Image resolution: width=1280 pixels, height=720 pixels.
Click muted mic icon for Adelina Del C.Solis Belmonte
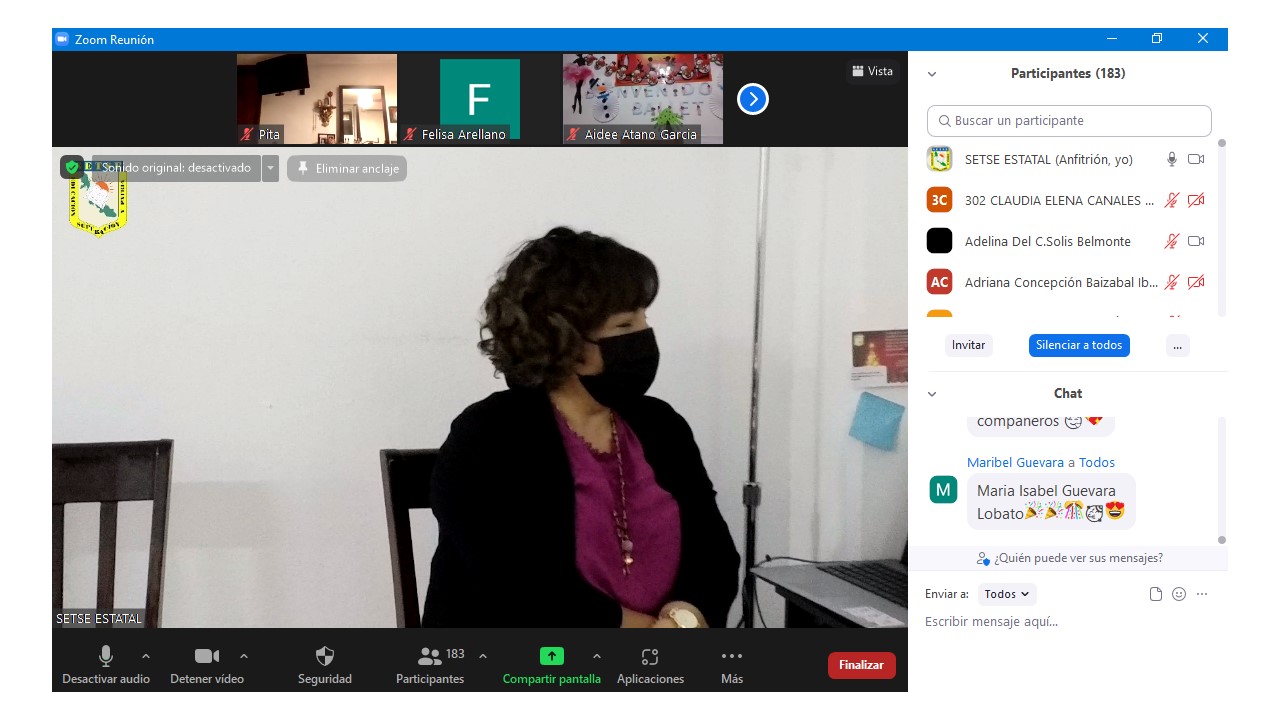coord(1172,241)
